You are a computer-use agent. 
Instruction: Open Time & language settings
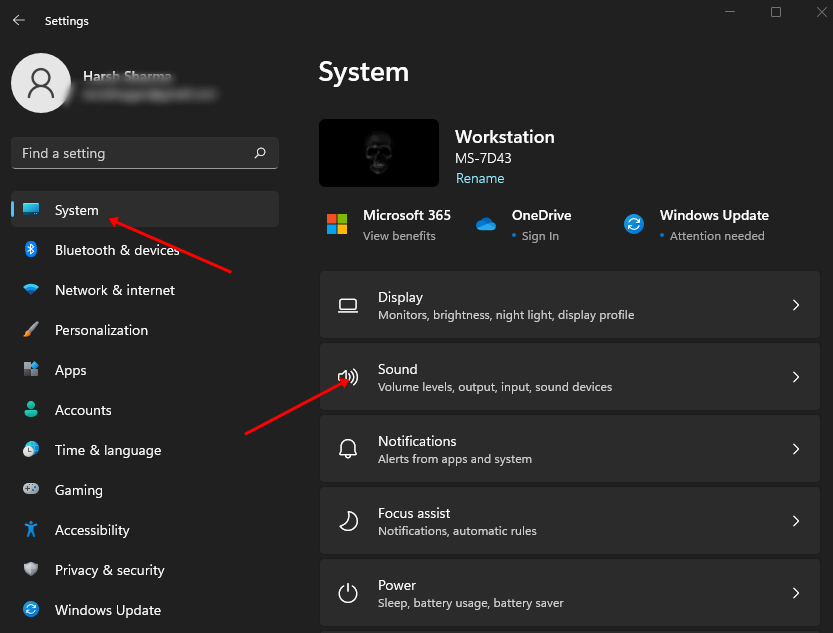(x=107, y=450)
